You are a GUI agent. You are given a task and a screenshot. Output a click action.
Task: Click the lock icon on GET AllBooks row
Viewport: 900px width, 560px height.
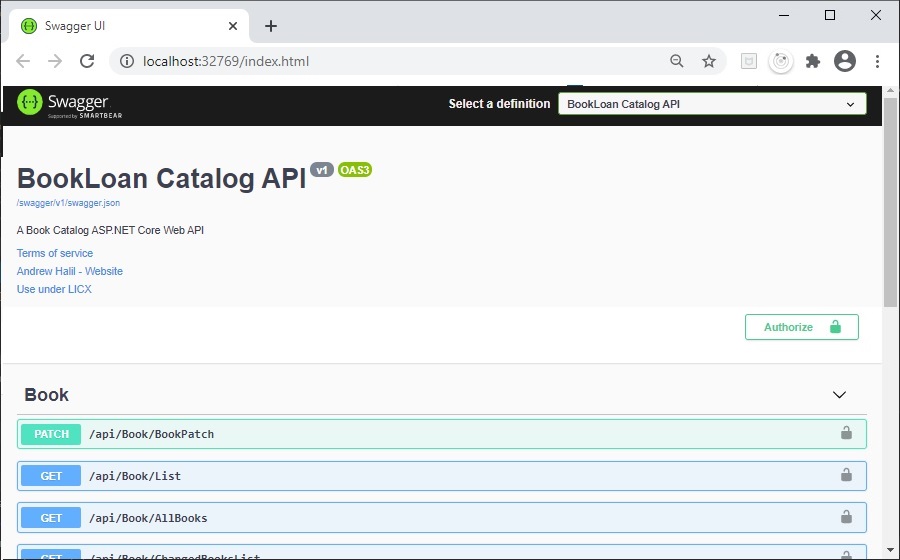[x=846, y=516]
